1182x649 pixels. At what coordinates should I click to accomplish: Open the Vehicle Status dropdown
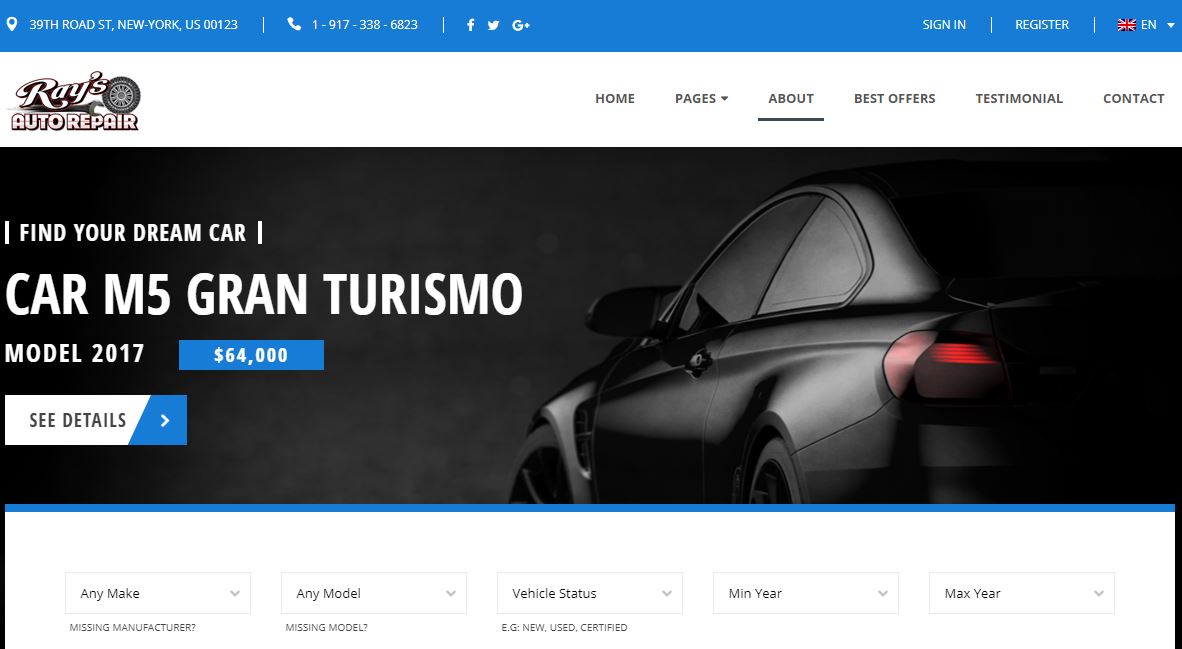pyautogui.click(x=590, y=593)
